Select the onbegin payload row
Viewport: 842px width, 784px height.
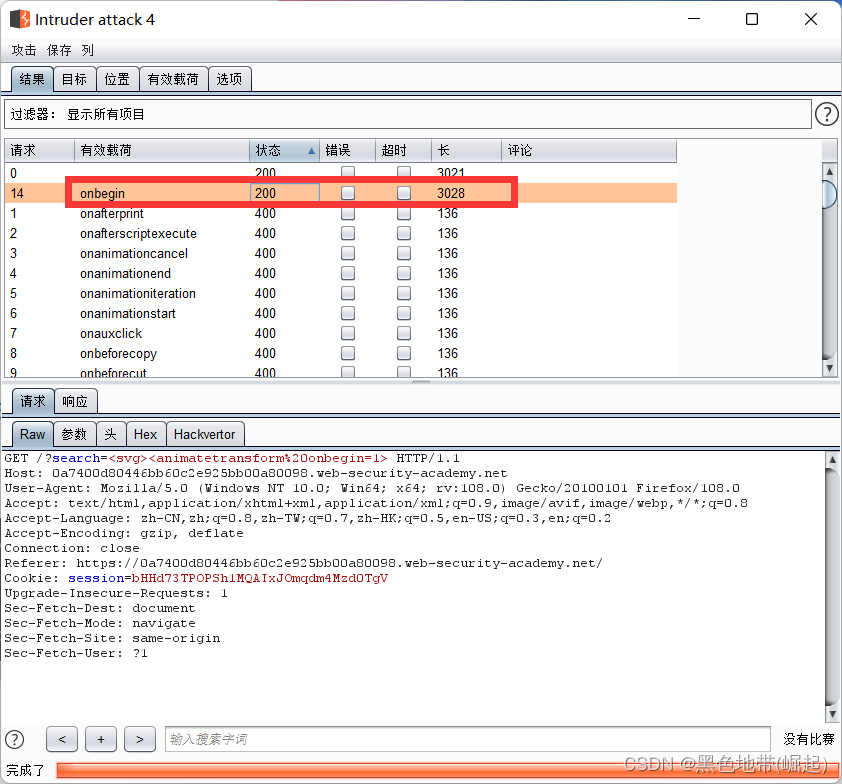(x=340, y=193)
